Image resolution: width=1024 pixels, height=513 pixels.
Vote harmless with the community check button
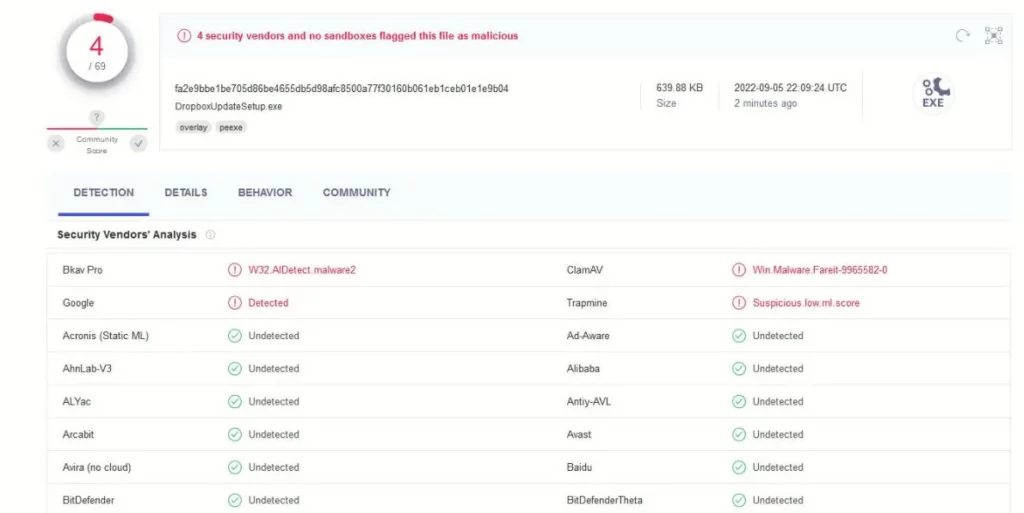point(138,144)
